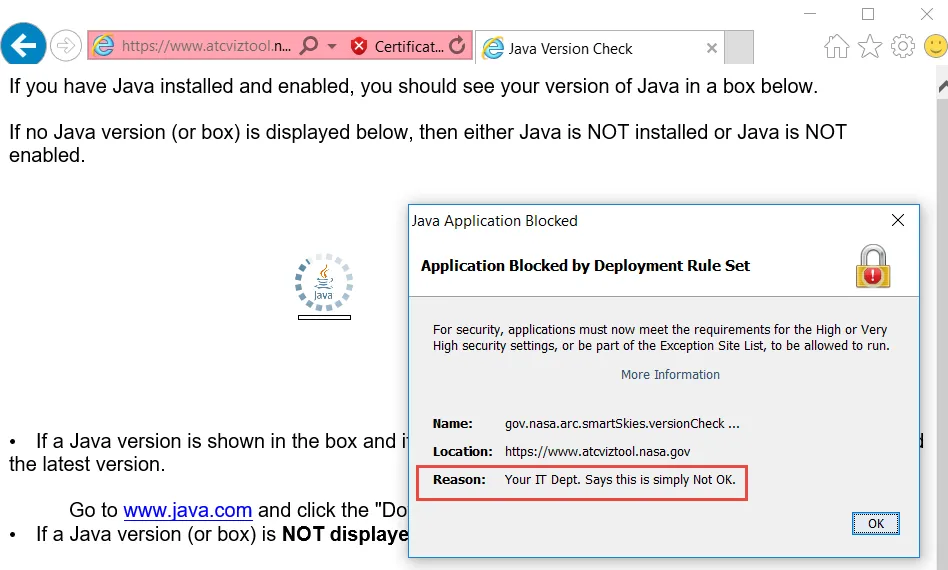Open the www.java.com link
Viewport: 948px width, 570px height.
point(187,510)
